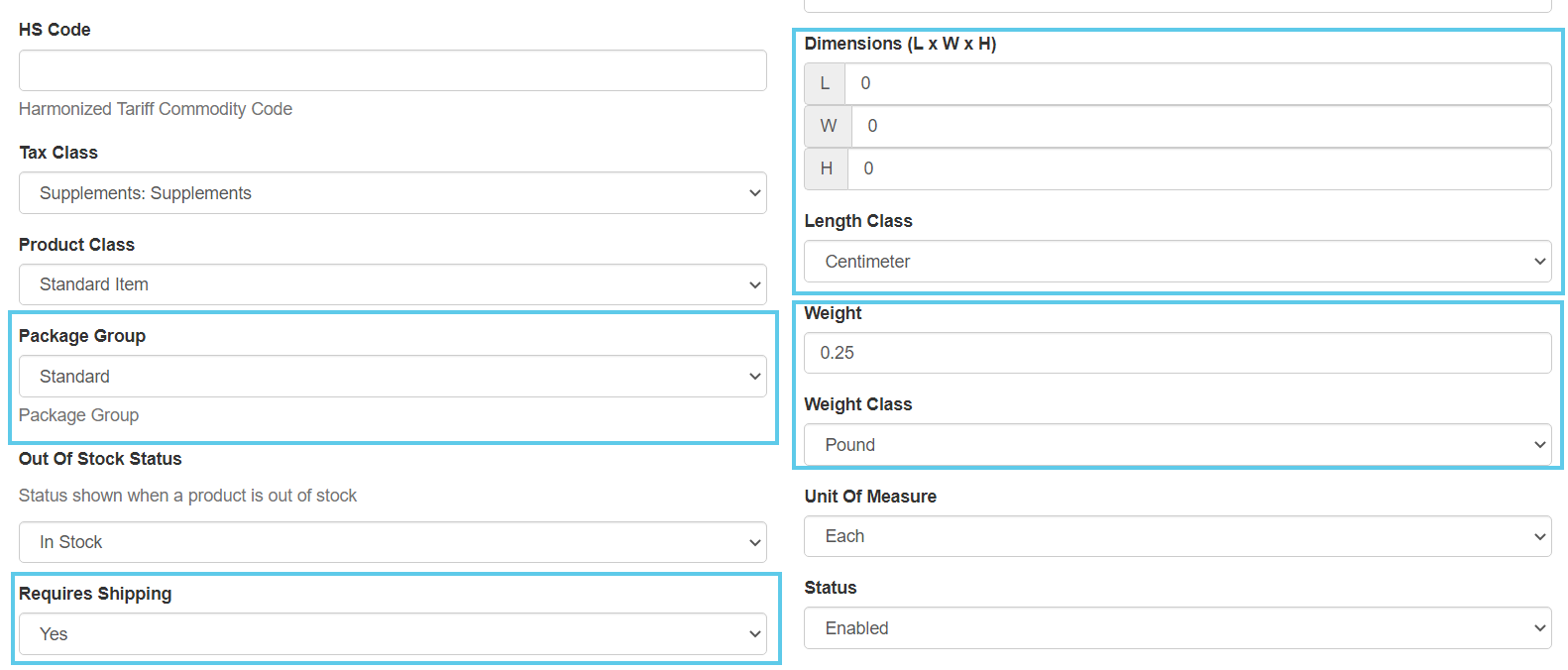Click the Requires Shipping label
The width and height of the screenshot is (1568, 670).
pos(95,594)
